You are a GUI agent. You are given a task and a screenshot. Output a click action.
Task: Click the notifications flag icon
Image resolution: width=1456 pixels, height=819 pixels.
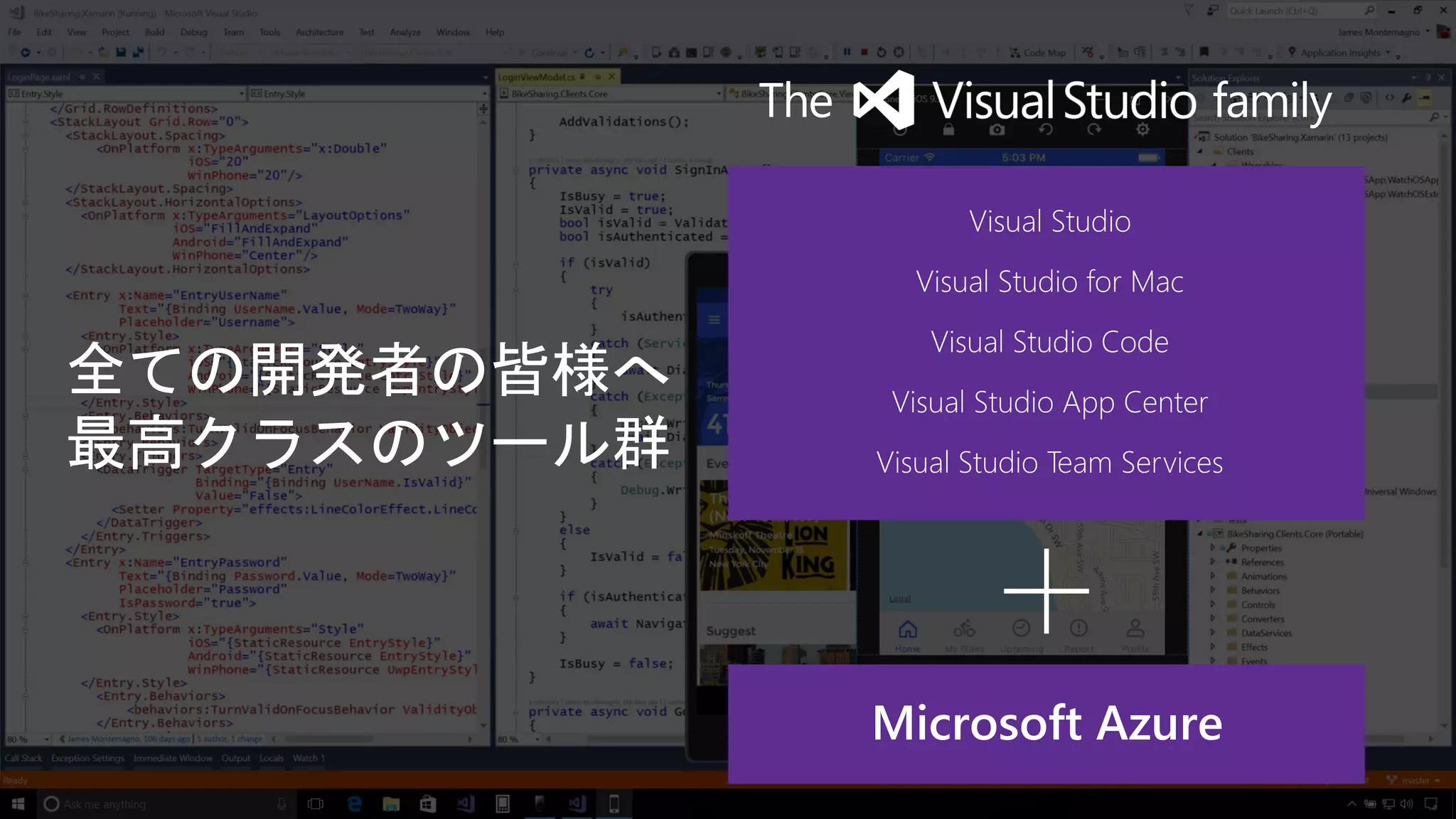[1188, 11]
